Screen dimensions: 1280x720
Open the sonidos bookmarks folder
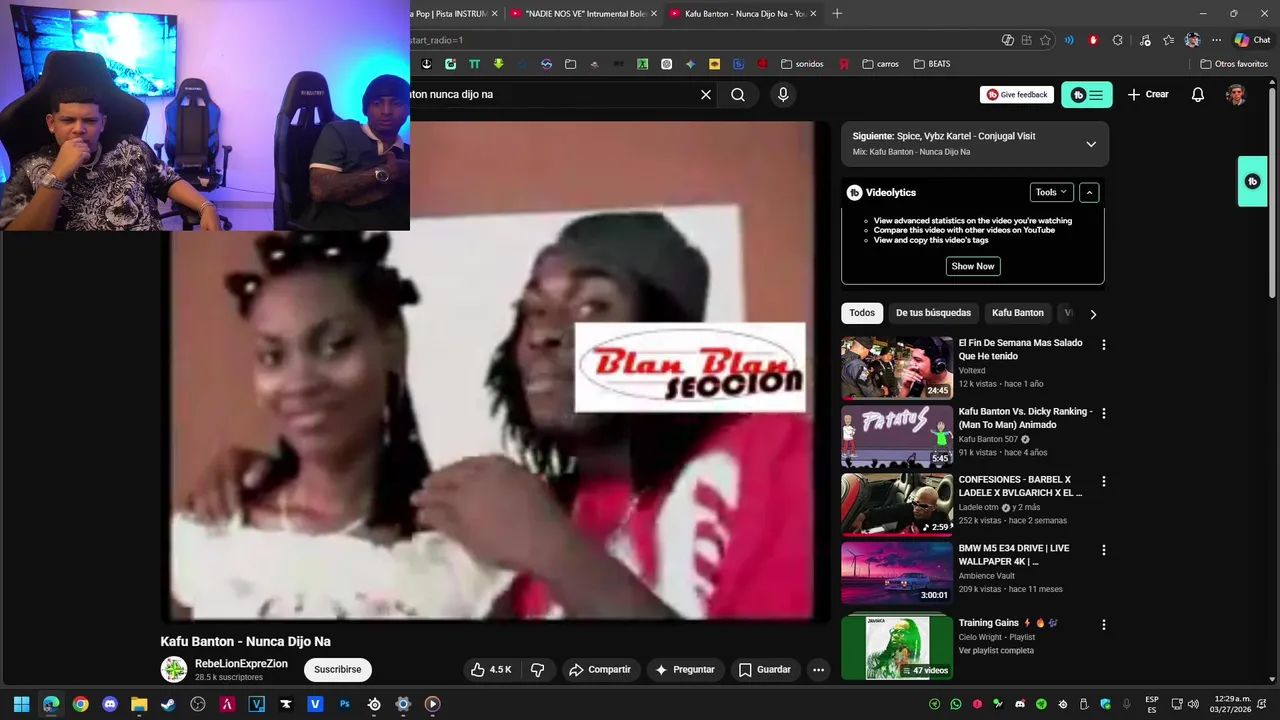tap(802, 64)
